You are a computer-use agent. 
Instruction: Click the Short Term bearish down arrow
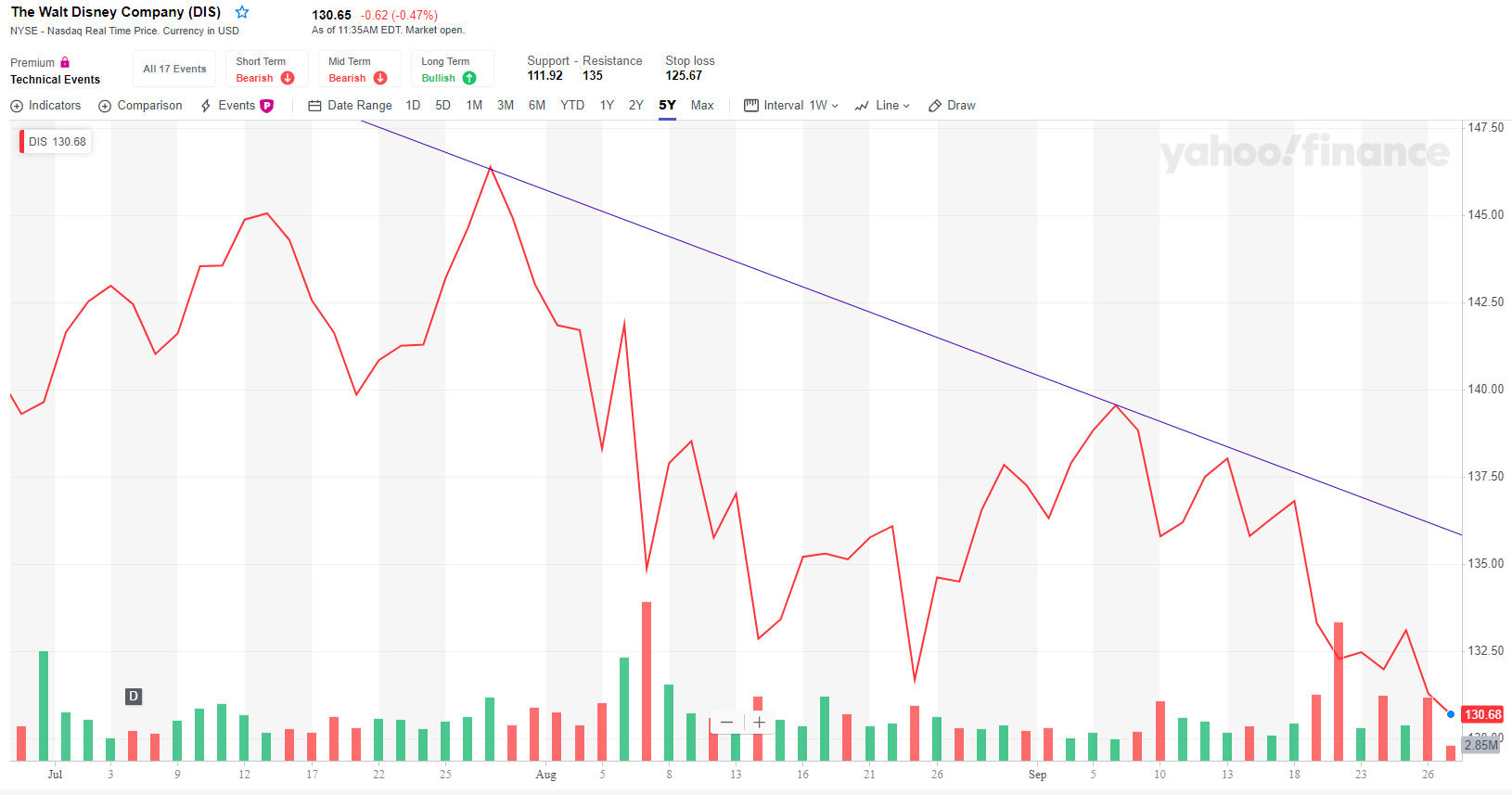288,78
